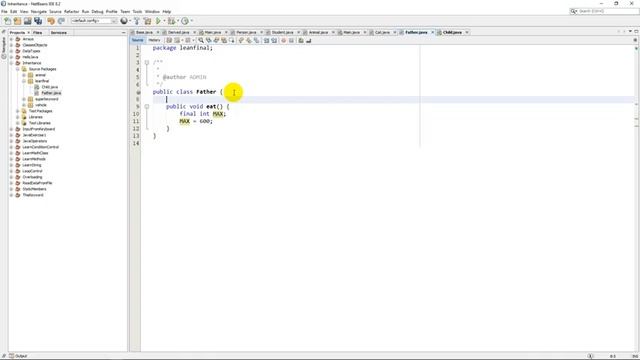Switch to the Child.java editor tab
The image size is (640, 360).
[x=452, y=32]
